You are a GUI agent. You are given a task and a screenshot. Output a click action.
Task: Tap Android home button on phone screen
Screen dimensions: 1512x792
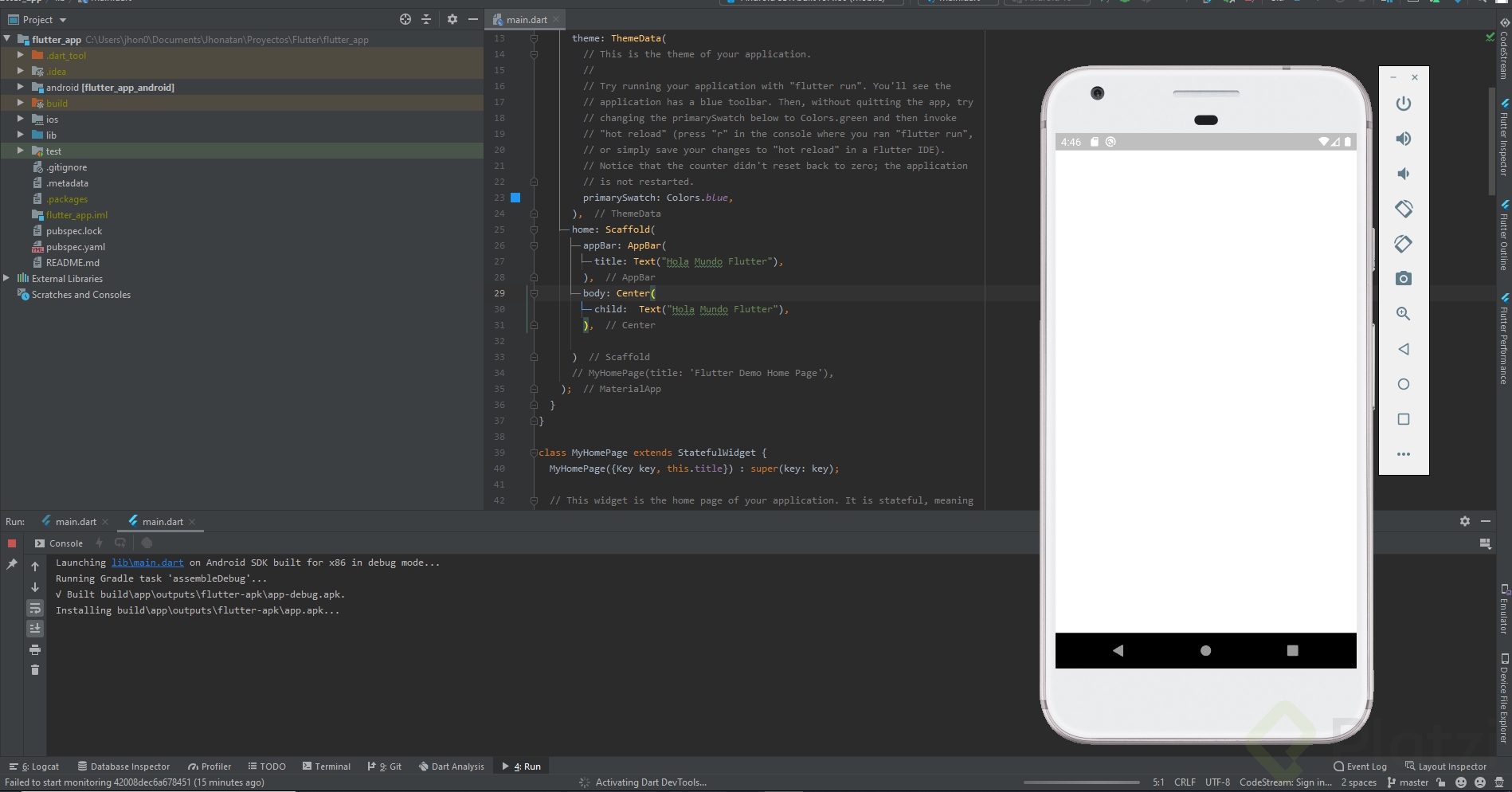1206,651
